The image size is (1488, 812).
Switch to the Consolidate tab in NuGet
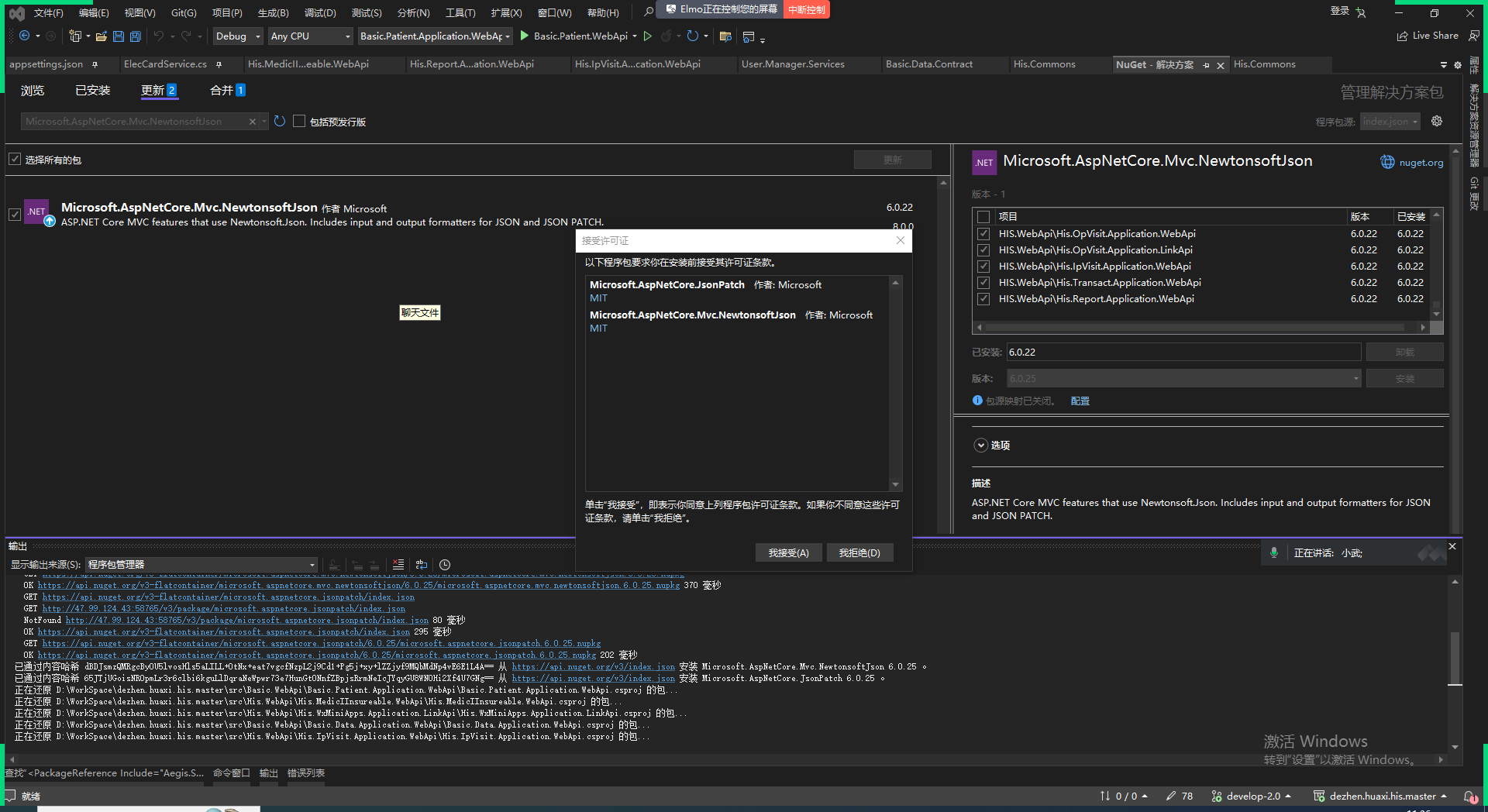click(x=227, y=91)
